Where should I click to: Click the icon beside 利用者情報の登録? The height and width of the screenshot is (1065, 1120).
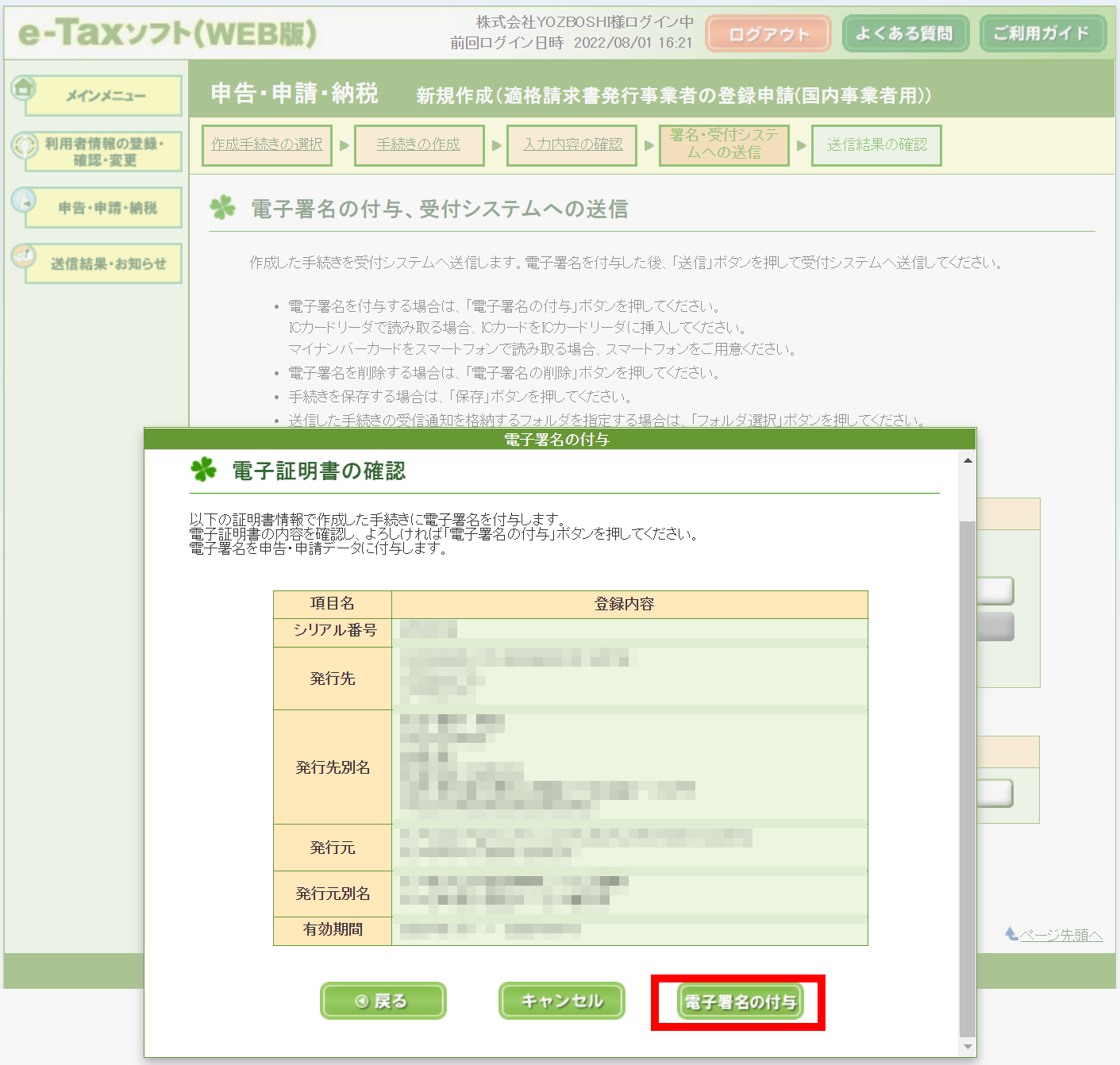(24, 144)
